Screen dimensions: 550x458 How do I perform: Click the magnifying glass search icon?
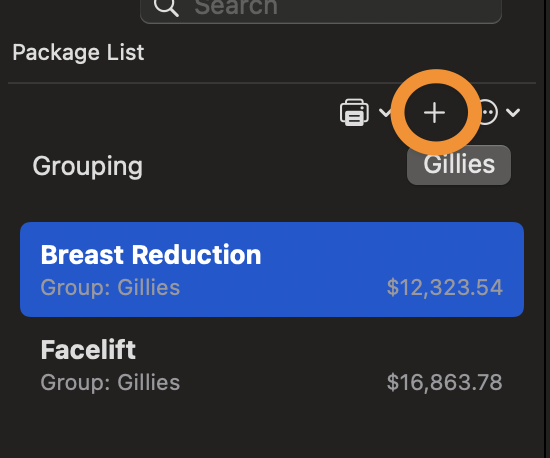pyautogui.click(x=166, y=6)
